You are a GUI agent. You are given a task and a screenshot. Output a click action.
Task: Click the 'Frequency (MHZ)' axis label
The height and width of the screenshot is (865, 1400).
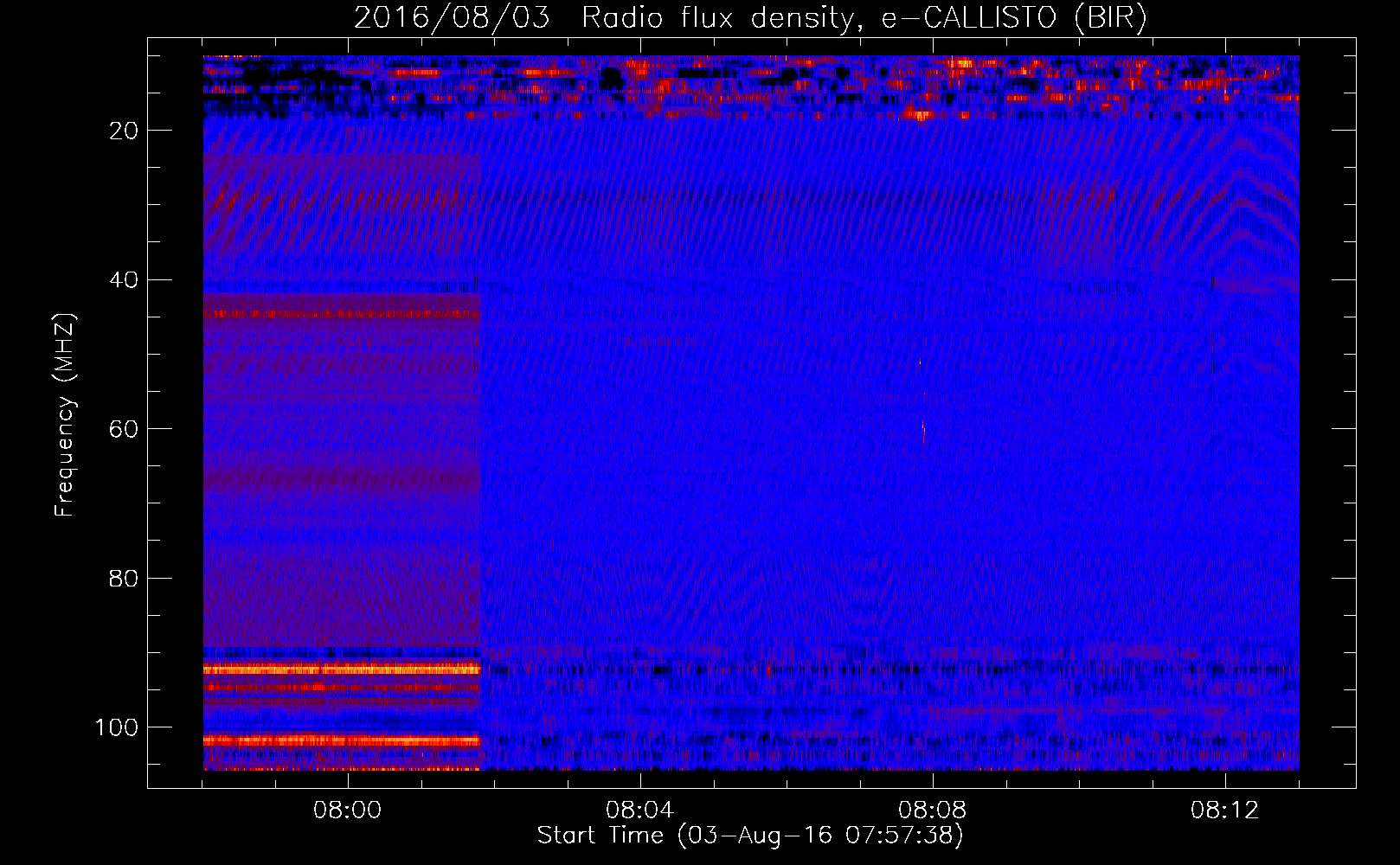tap(65, 414)
